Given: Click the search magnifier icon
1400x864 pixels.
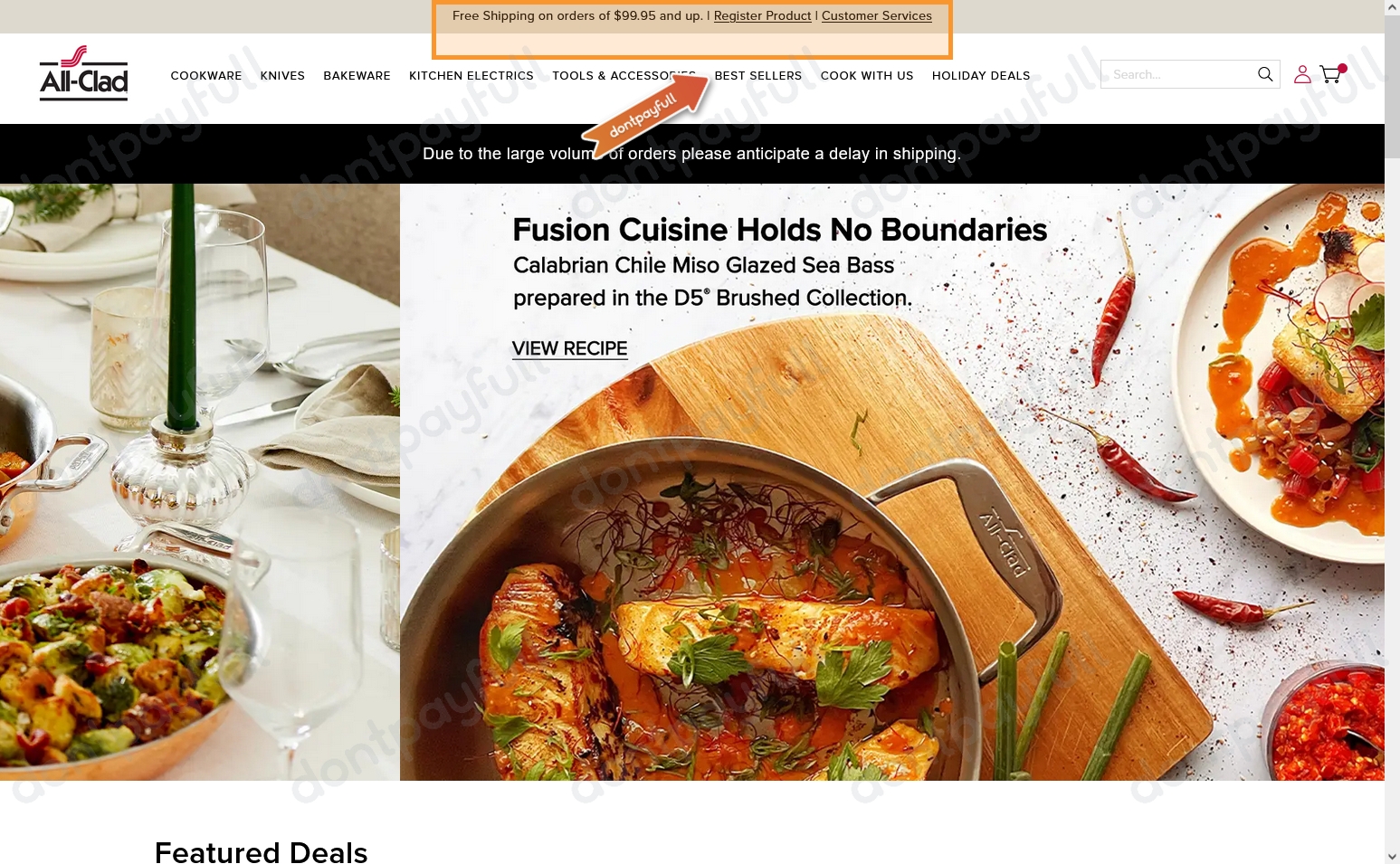Looking at the screenshot, I should (x=1265, y=74).
